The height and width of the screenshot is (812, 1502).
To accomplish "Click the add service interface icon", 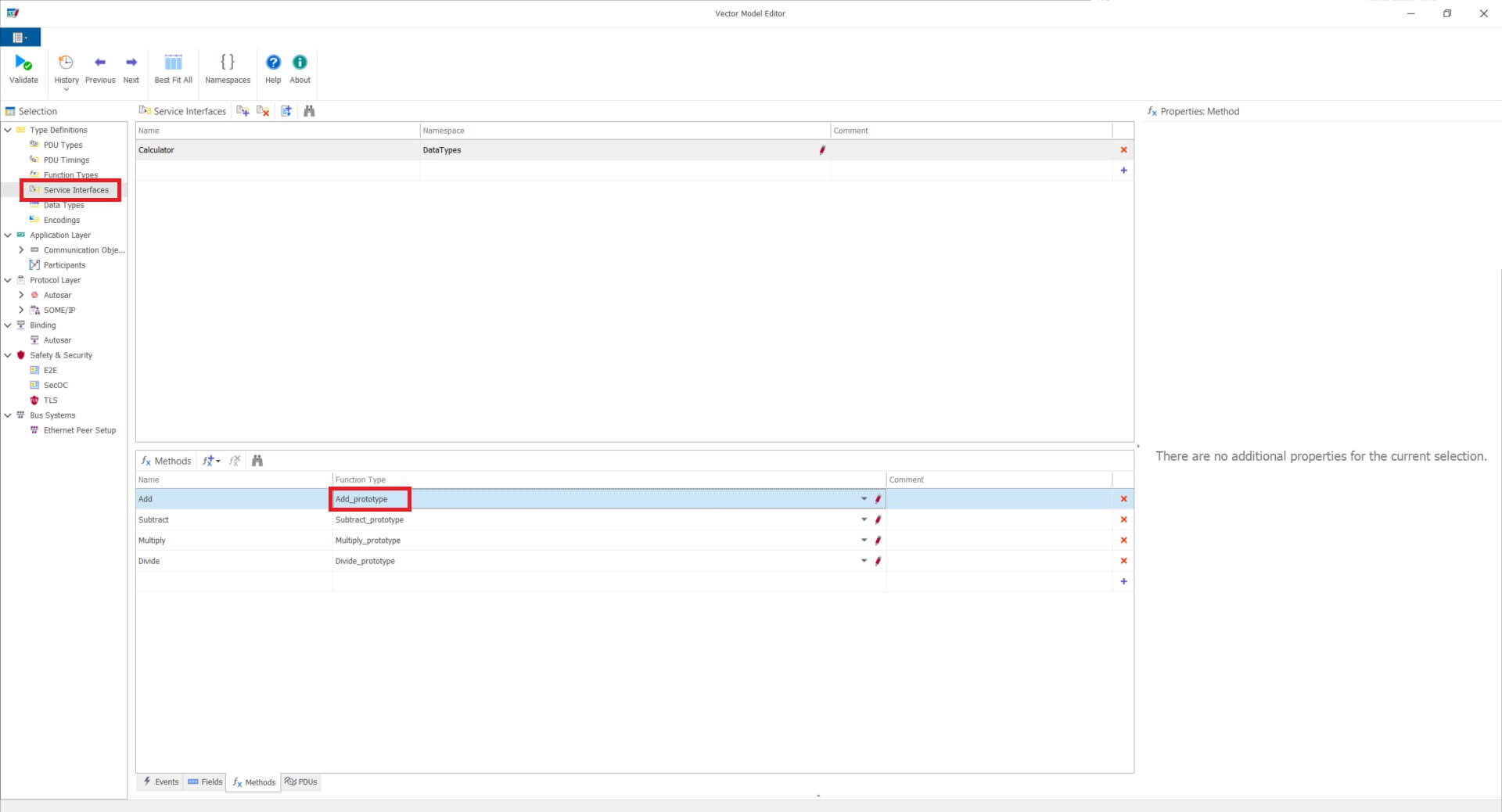I will 243,111.
